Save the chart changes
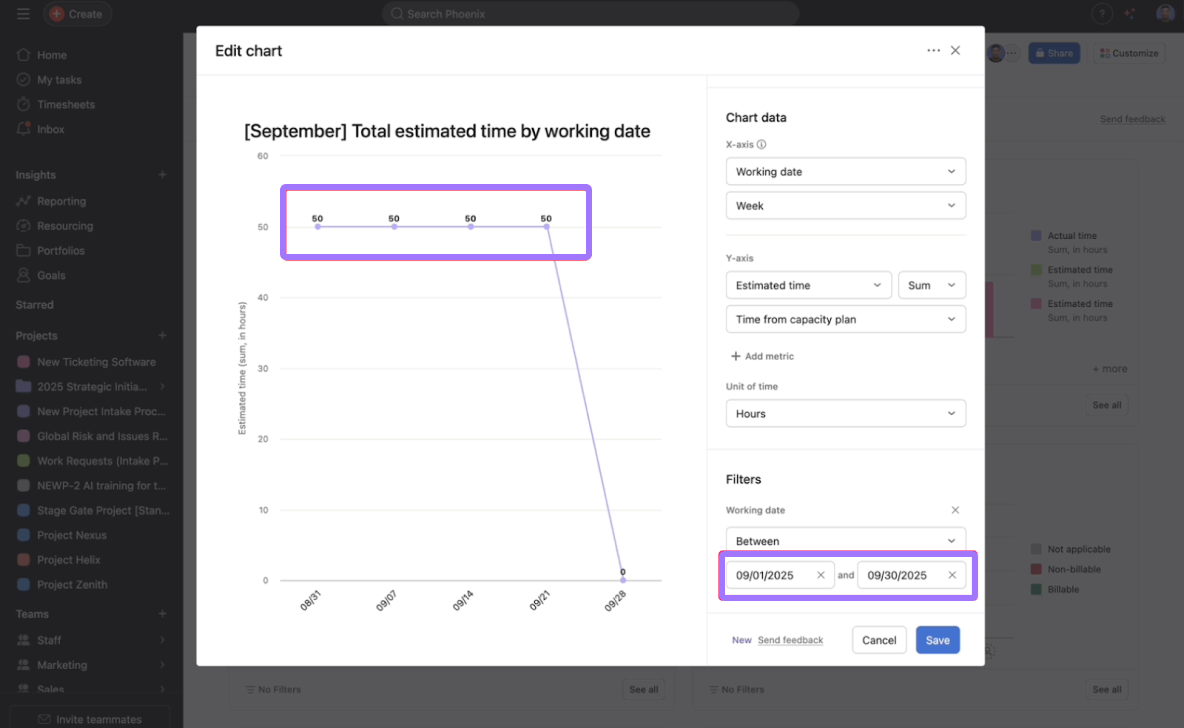The width and height of the screenshot is (1184, 728). 937,640
